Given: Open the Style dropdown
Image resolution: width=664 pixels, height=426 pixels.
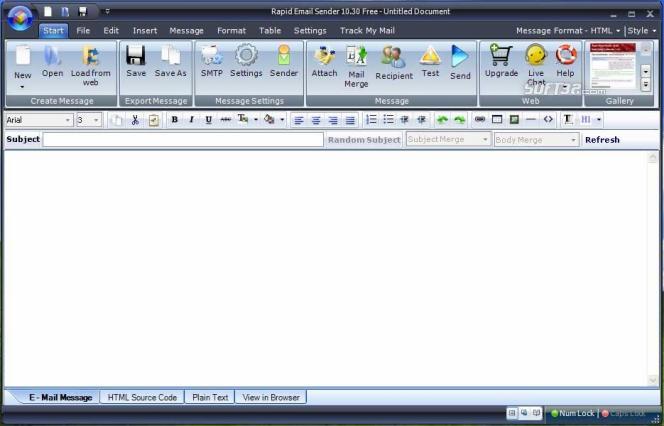Looking at the screenshot, I should click(642, 30).
